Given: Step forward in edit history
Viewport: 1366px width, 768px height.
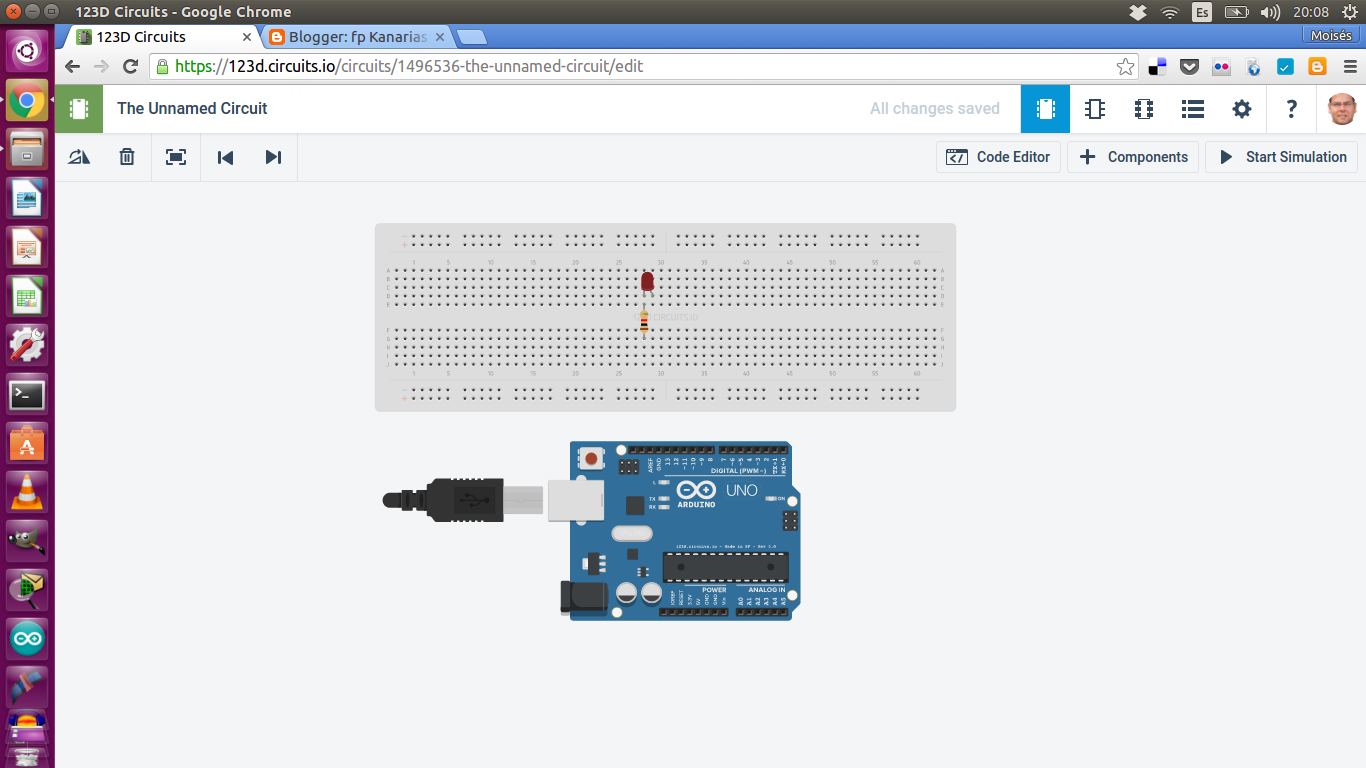Looking at the screenshot, I should [273, 157].
